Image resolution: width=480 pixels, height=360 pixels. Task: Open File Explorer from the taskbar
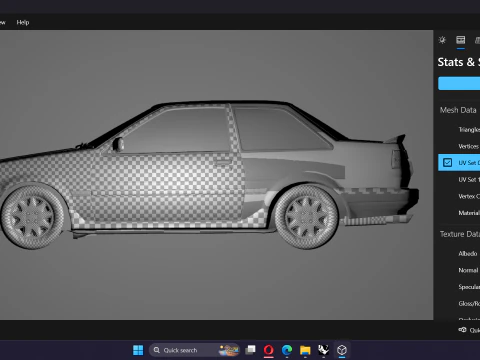305,350
